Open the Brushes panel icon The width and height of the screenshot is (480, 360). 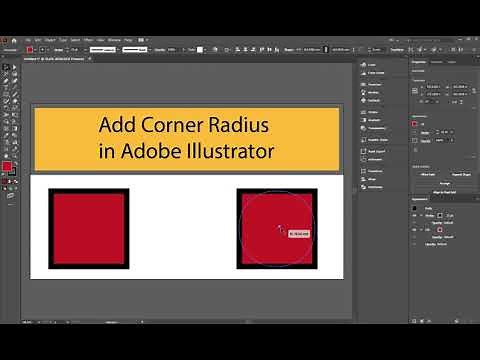pyautogui.click(x=363, y=92)
